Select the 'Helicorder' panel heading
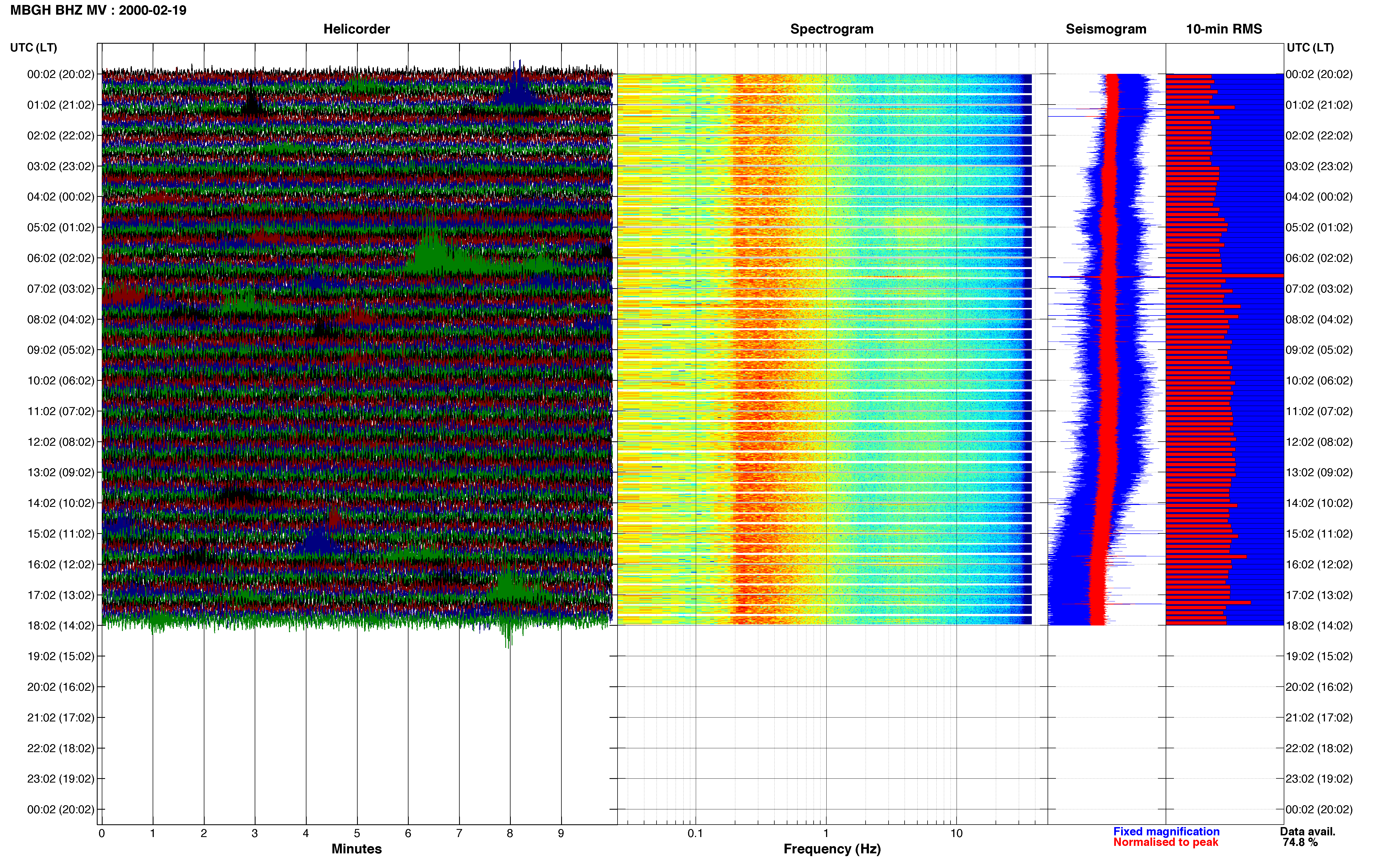The image size is (1388, 868). coord(356,29)
